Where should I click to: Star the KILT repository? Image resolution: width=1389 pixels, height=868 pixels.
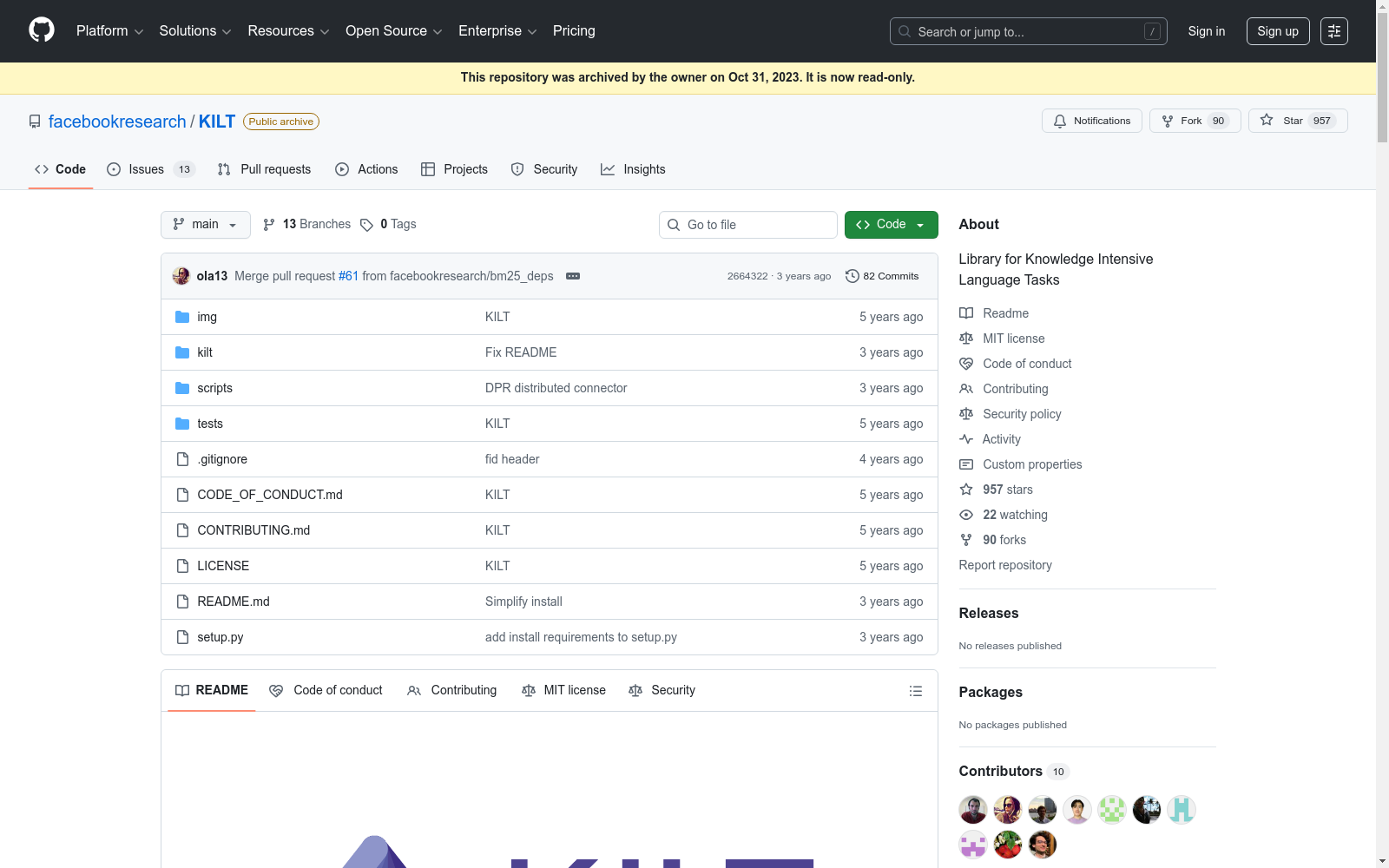pyautogui.click(x=1298, y=121)
